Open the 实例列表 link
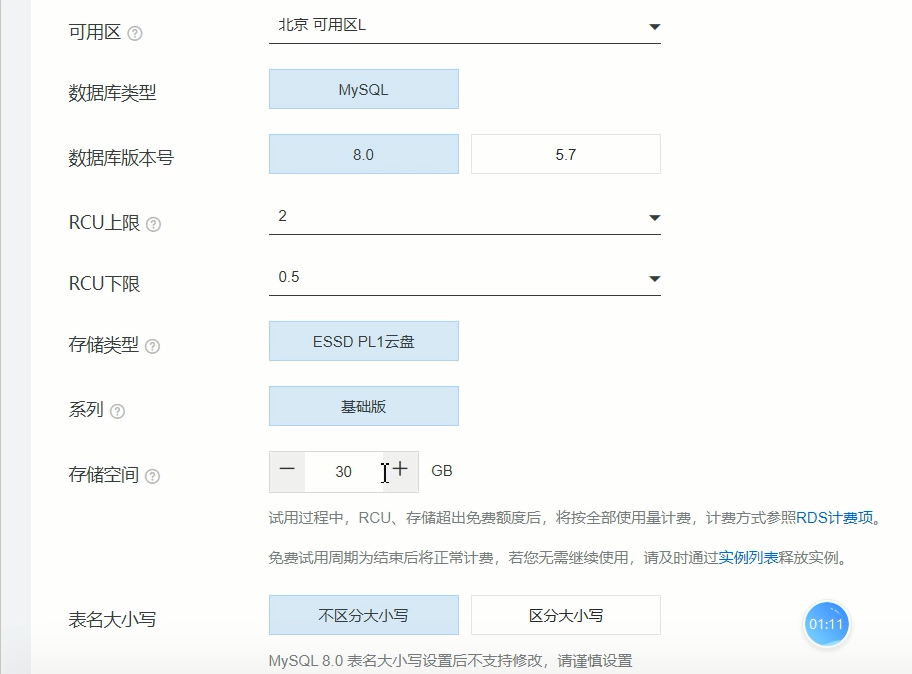Viewport: 912px width, 674px height. [748, 558]
